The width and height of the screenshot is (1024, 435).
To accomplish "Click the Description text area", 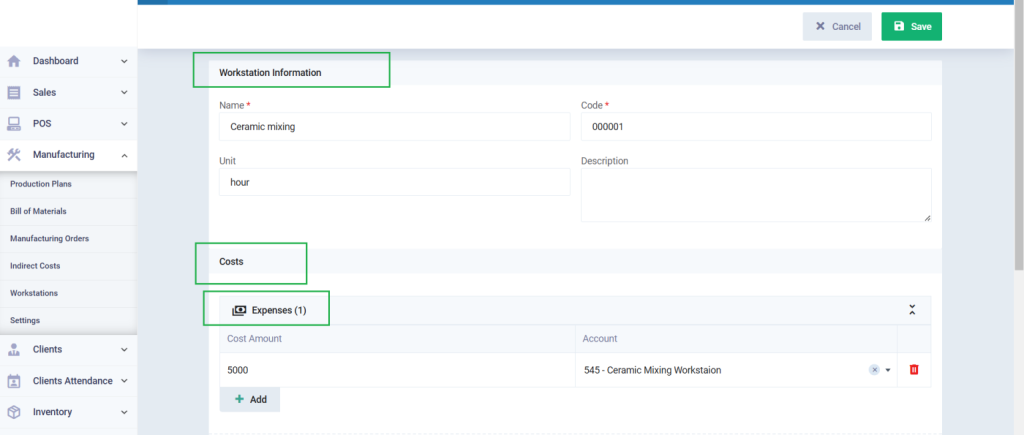I will click(x=756, y=195).
